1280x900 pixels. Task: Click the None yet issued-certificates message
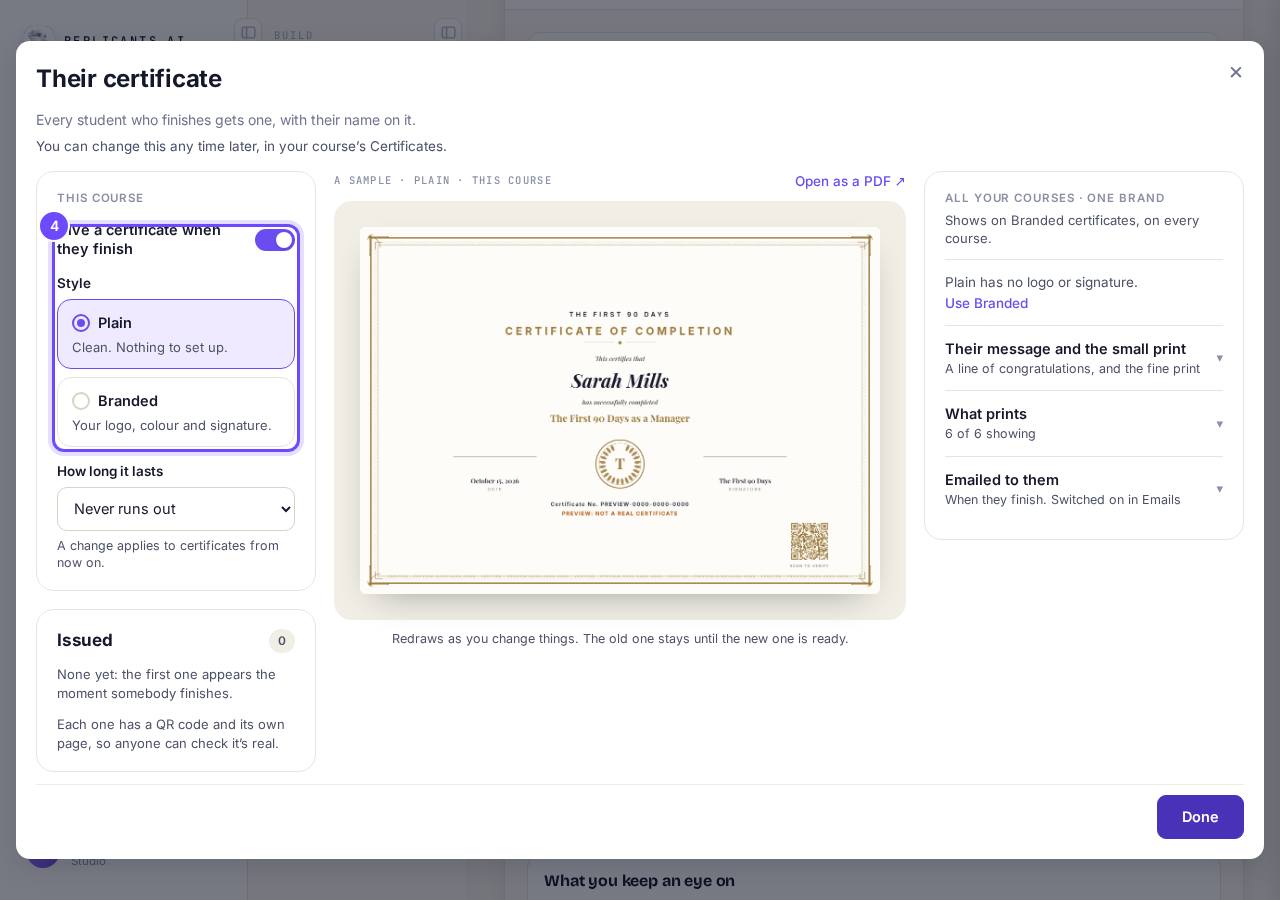166,684
